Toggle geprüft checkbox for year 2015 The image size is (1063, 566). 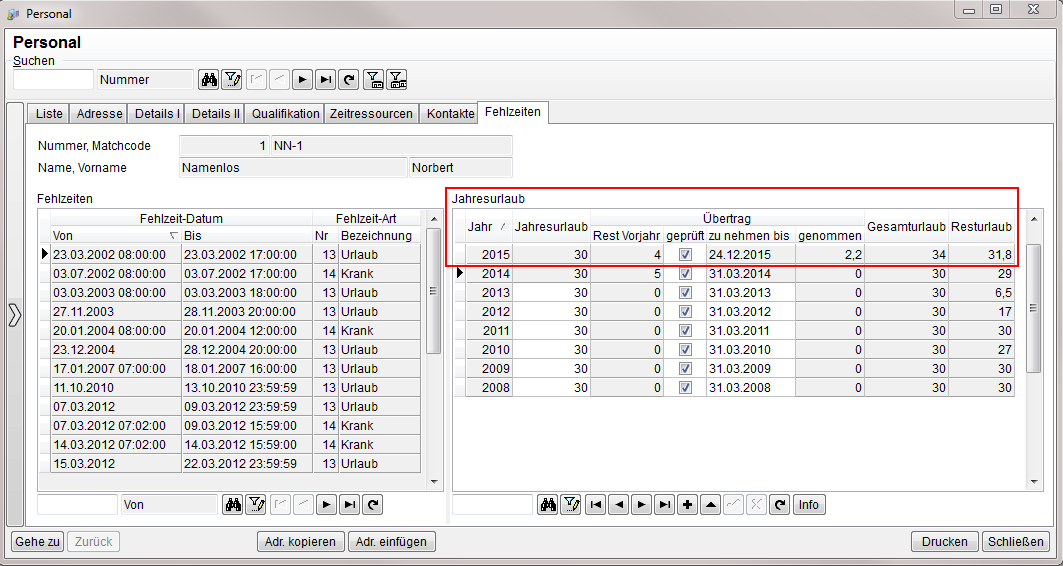click(685, 255)
